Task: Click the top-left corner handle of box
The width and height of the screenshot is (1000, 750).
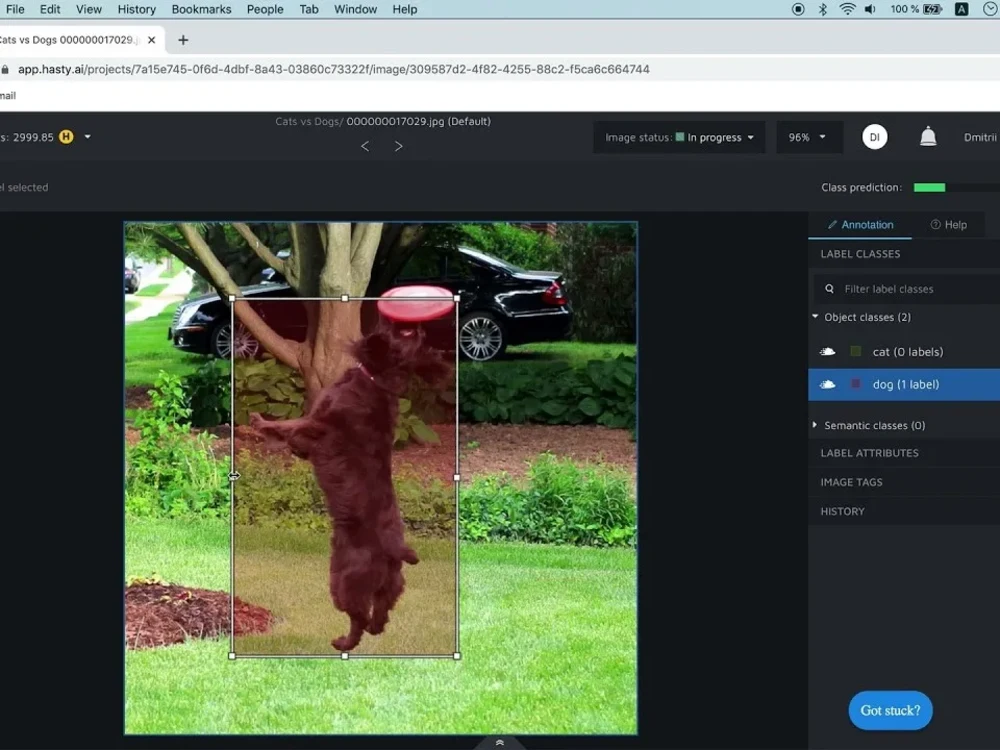Action: 232,298
